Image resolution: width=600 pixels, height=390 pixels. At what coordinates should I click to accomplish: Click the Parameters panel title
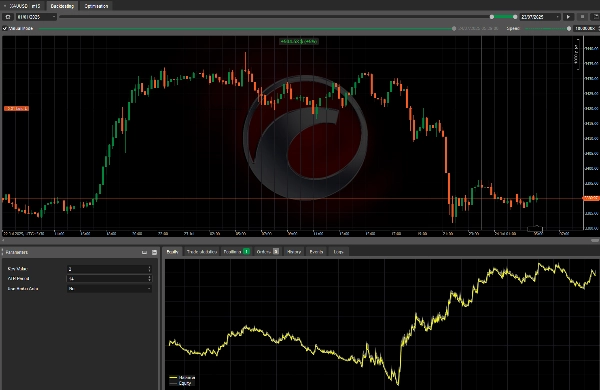(16, 252)
